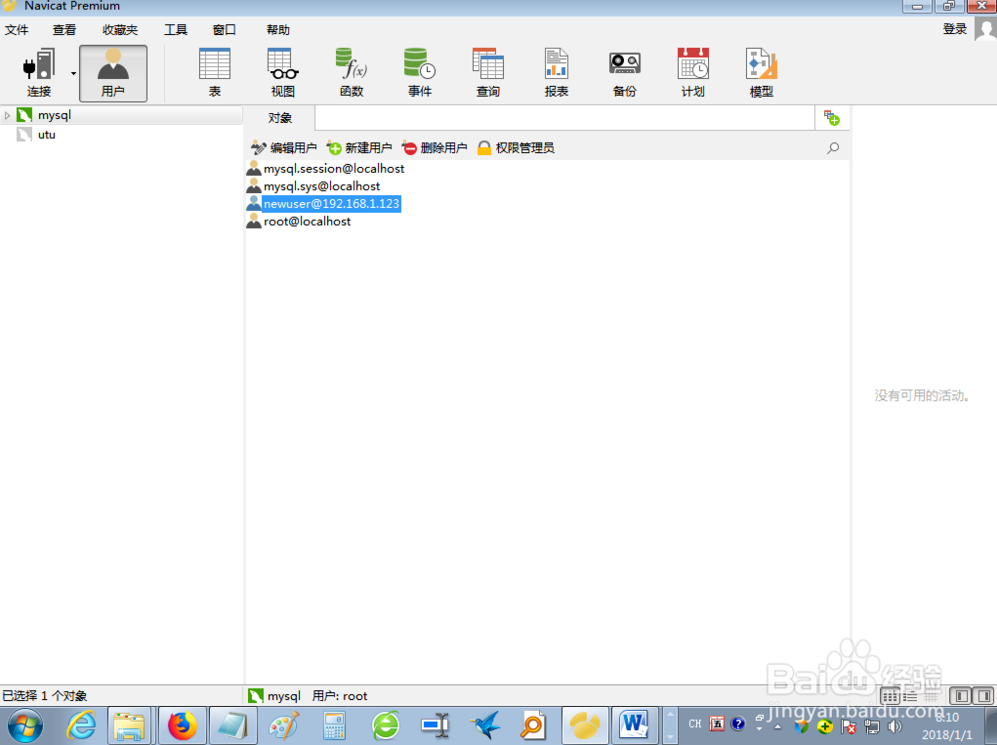Open File Explorer from taskbar
The height and width of the screenshot is (745, 997).
(130, 725)
